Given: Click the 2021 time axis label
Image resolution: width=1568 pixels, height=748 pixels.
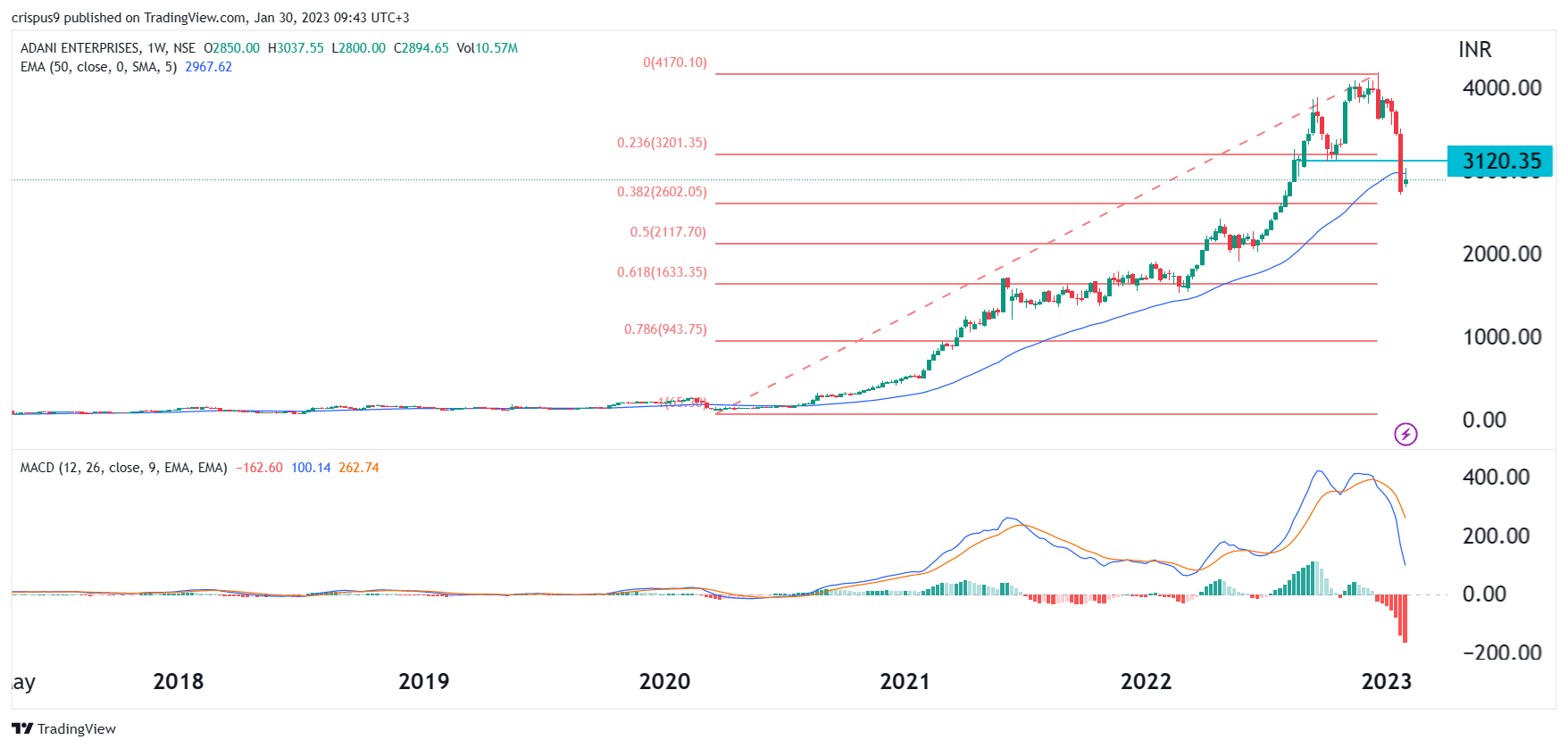Looking at the screenshot, I should coord(905,682).
